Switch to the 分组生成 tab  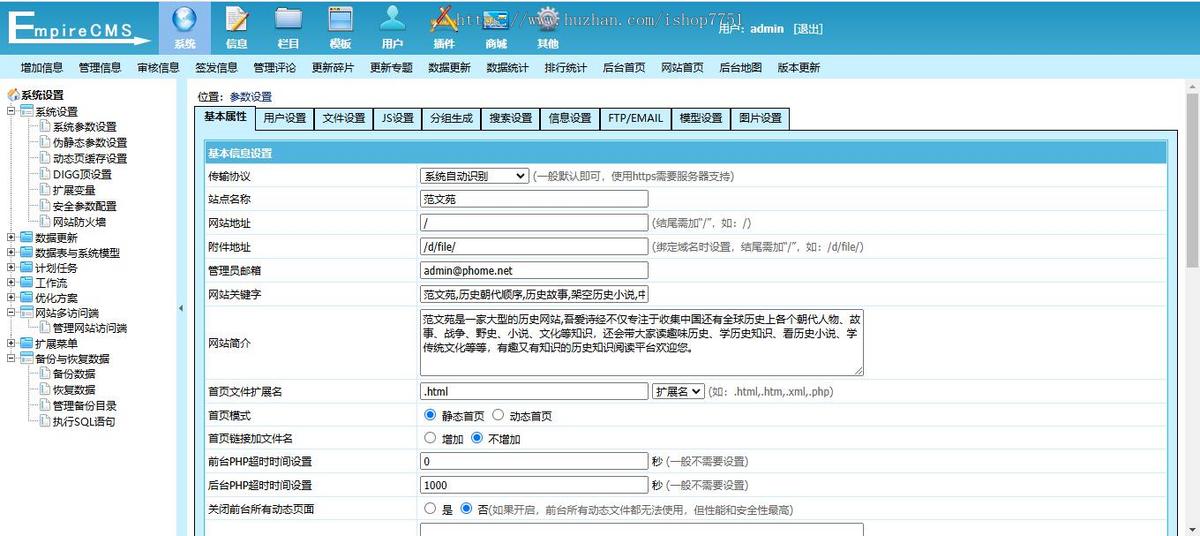tap(451, 118)
